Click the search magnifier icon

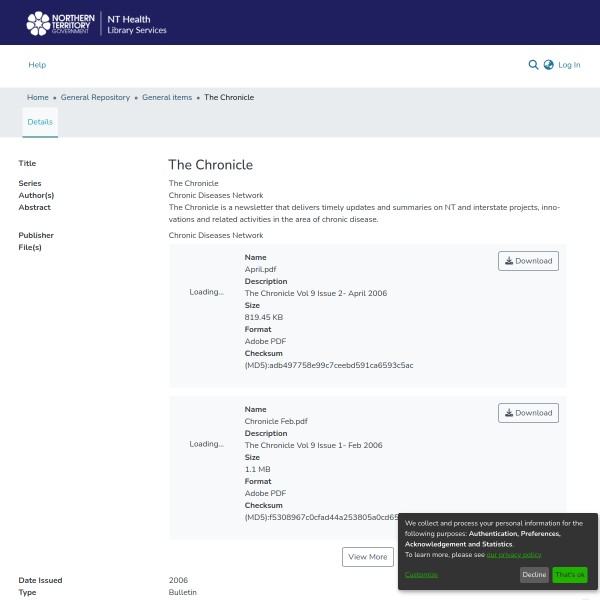coord(533,65)
